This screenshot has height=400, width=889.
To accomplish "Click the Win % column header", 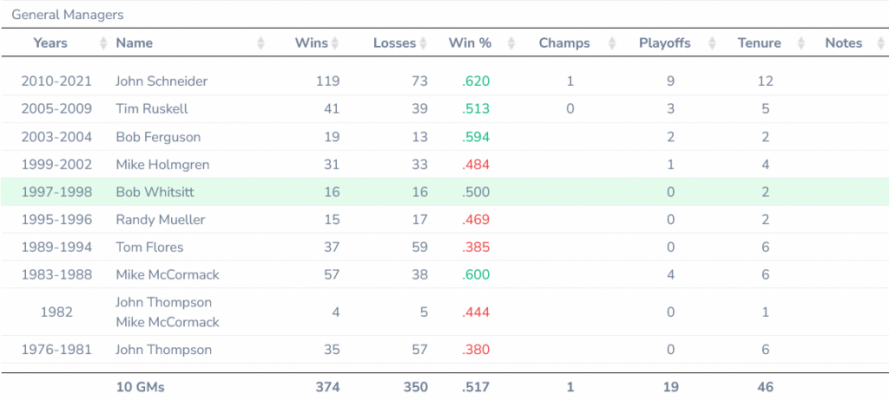I will [470, 43].
